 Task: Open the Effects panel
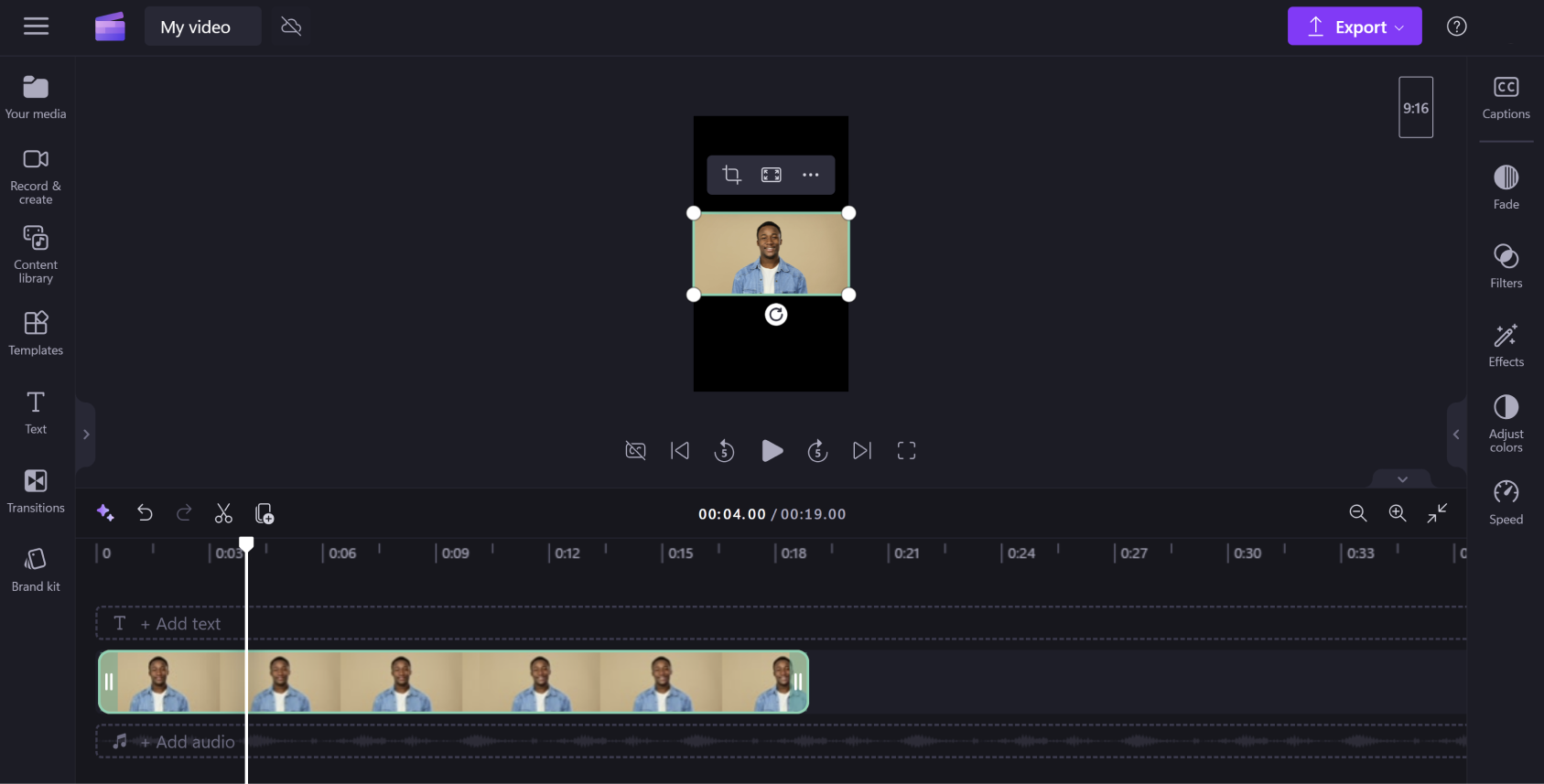tap(1506, 345)
